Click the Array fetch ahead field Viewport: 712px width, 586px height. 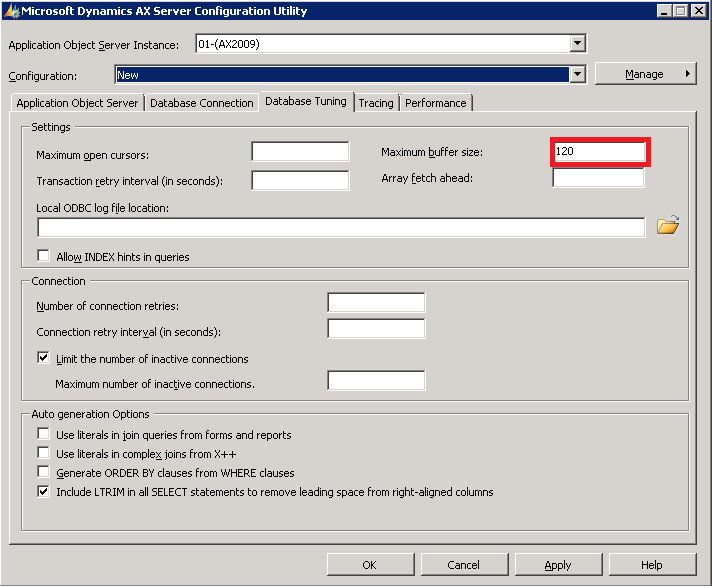[598, 177]
